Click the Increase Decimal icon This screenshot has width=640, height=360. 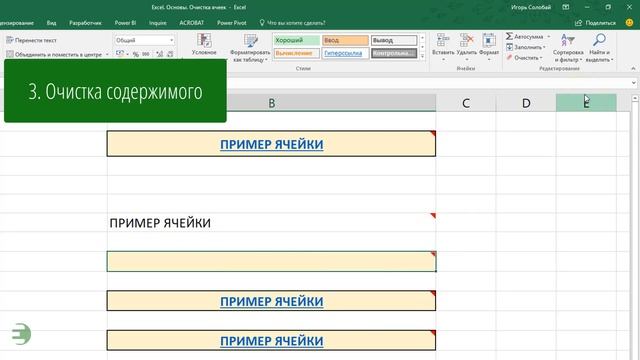click(x=160, y=54)
